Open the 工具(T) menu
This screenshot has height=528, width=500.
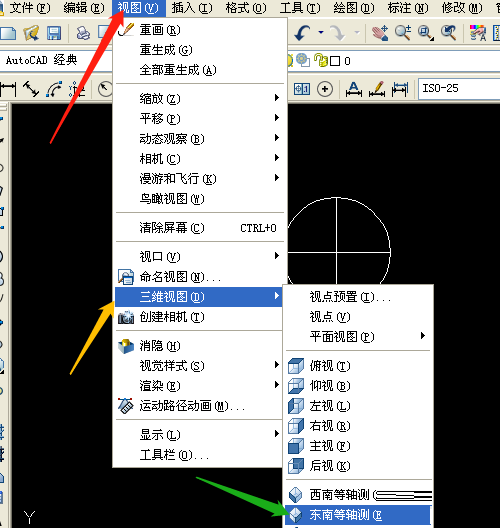pos(300,7)
